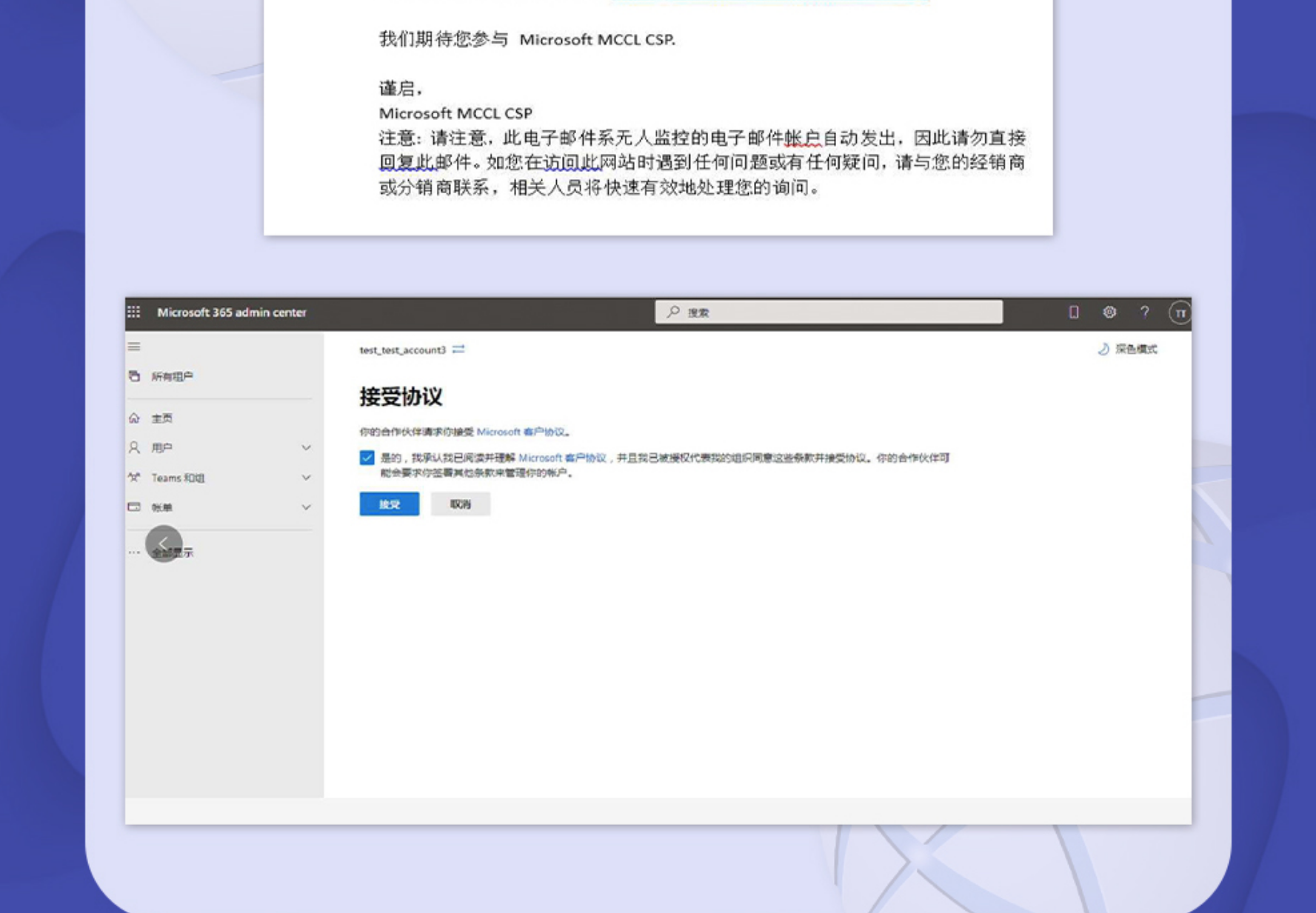The height and width of the screenshot is (913, 1316).
Task: Open the help question mark icon
Action: pos(1144,312)
